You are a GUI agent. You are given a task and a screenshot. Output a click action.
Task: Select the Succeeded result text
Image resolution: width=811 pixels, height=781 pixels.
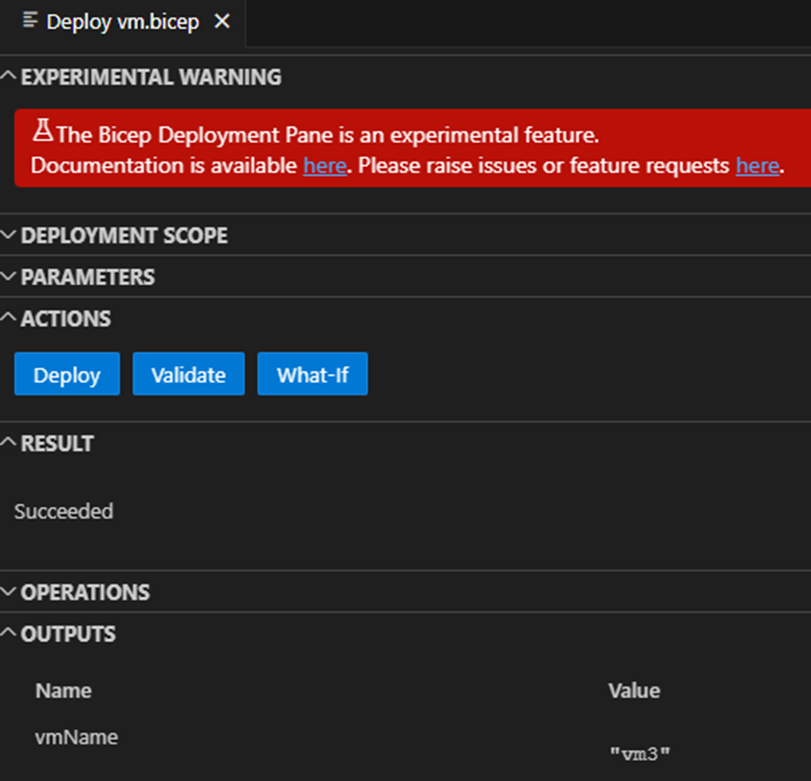(x=64, y=511)
